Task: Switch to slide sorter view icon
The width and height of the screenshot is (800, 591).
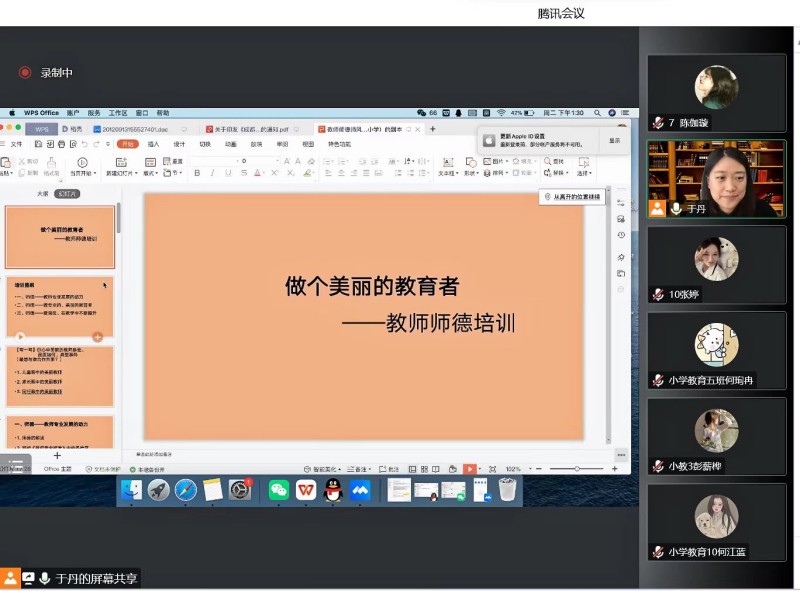Action: coord(424,469)
